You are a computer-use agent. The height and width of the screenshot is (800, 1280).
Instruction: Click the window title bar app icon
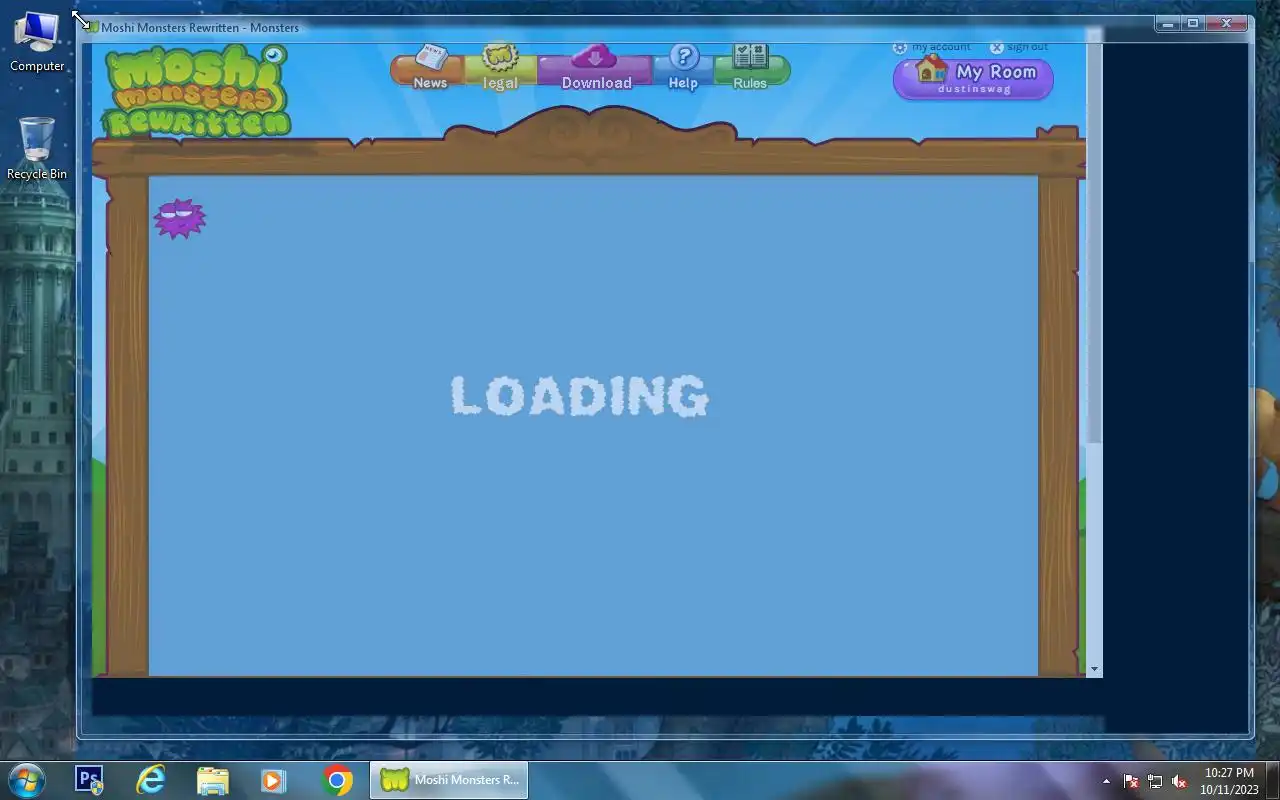tap(92, 27)
